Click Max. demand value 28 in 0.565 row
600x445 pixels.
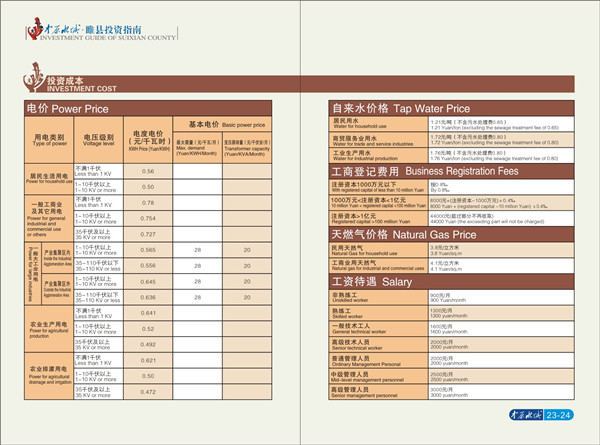pyautogui.click(x=197, y=250)
